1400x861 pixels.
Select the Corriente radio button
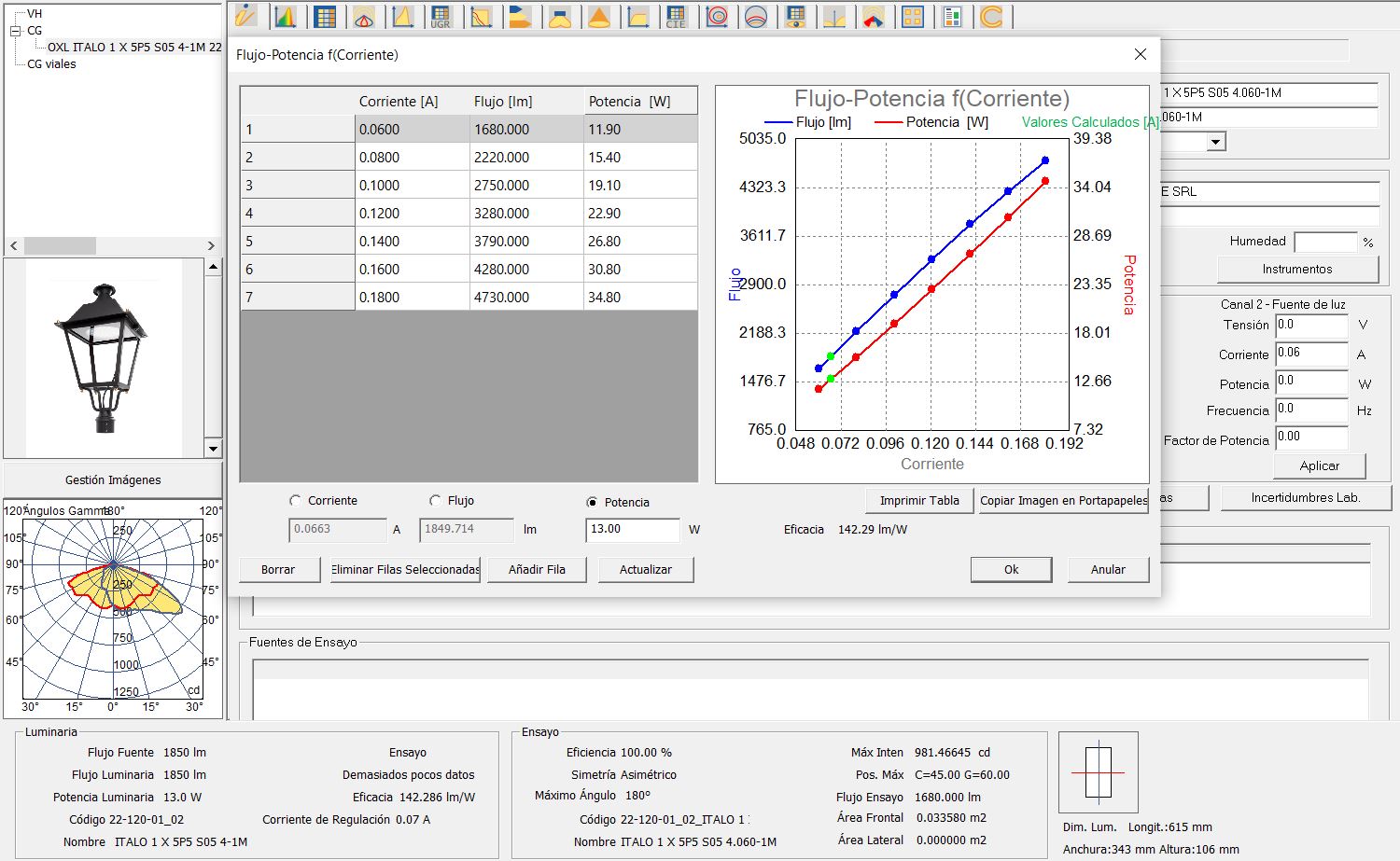[296, 501]
